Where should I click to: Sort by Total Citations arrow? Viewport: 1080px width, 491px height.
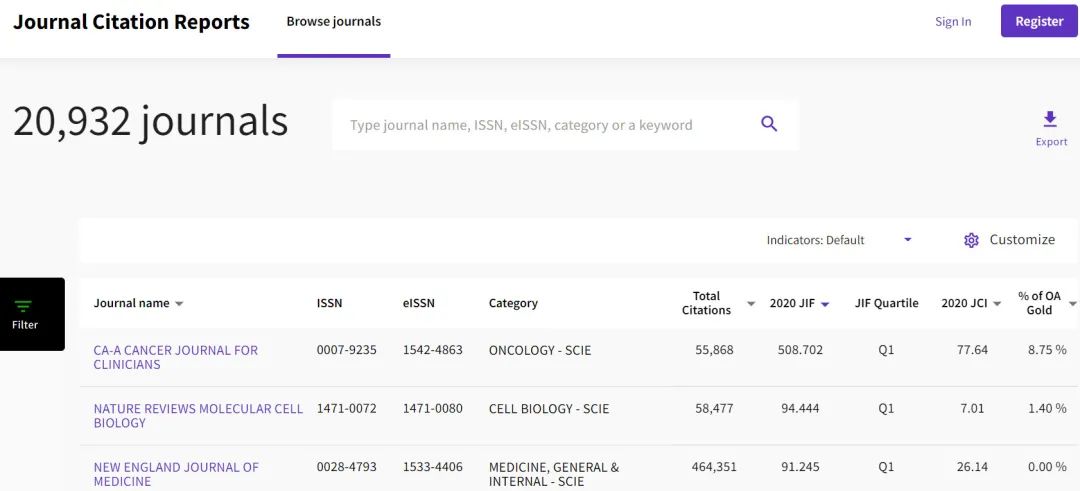click(x=751, y=304)
